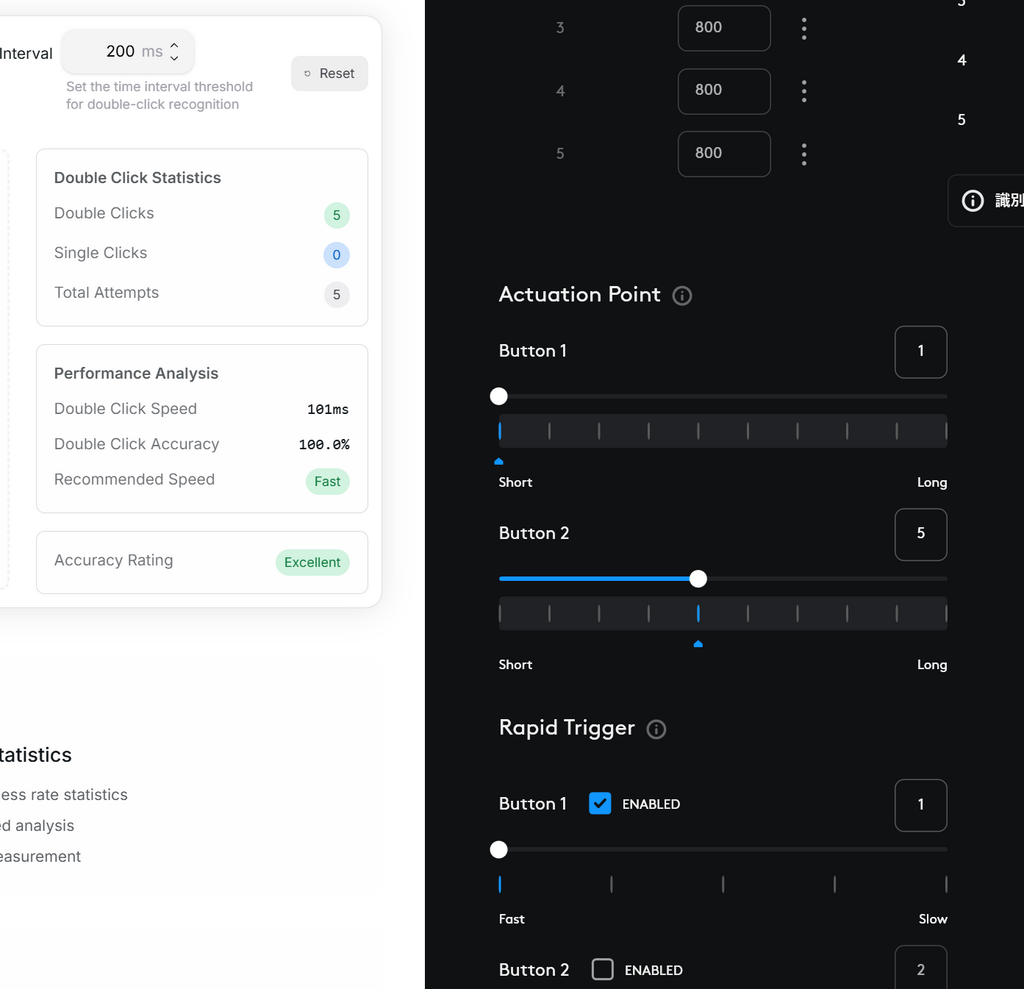Click the row 4 value field 800
The width and height of the screenshot is (1024, 989).
[723, 91]
